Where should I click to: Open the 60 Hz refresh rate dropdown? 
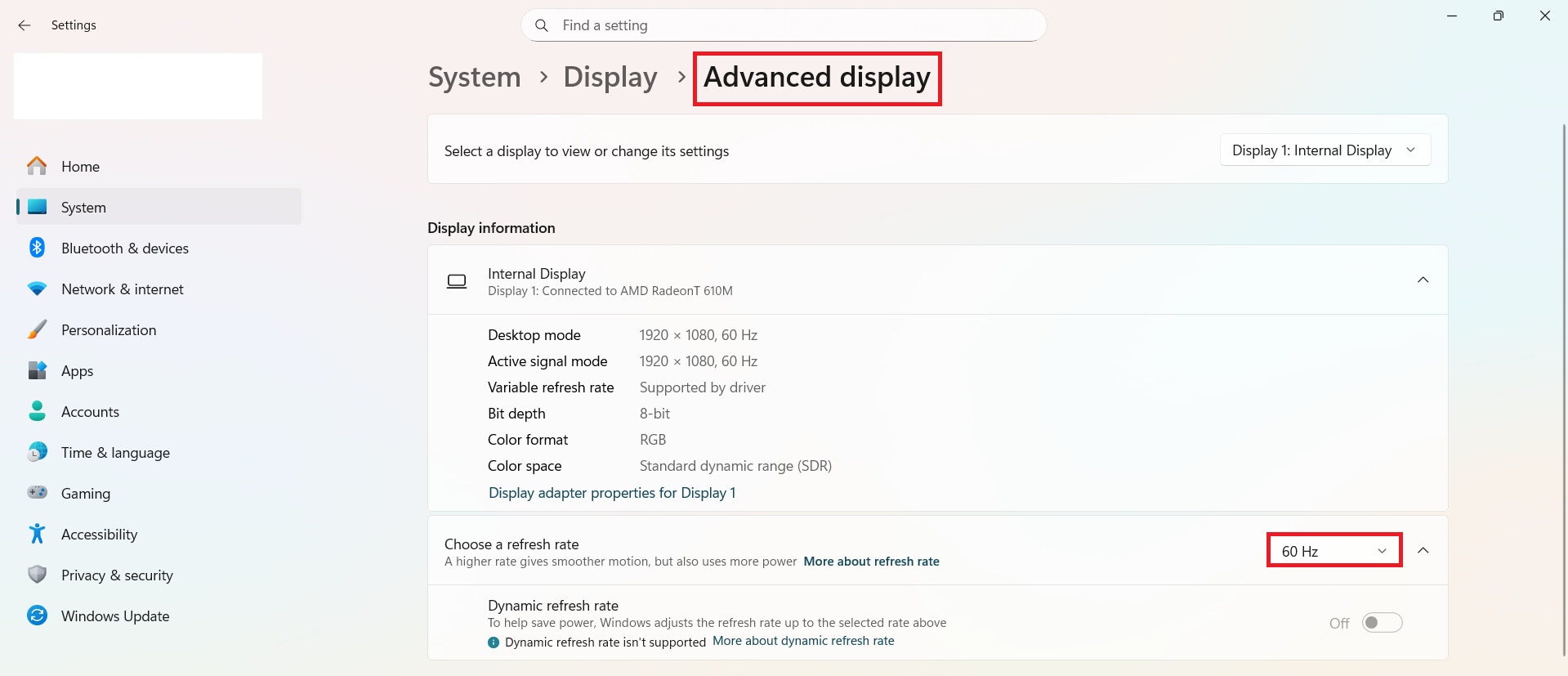[x=1333, y=551]
